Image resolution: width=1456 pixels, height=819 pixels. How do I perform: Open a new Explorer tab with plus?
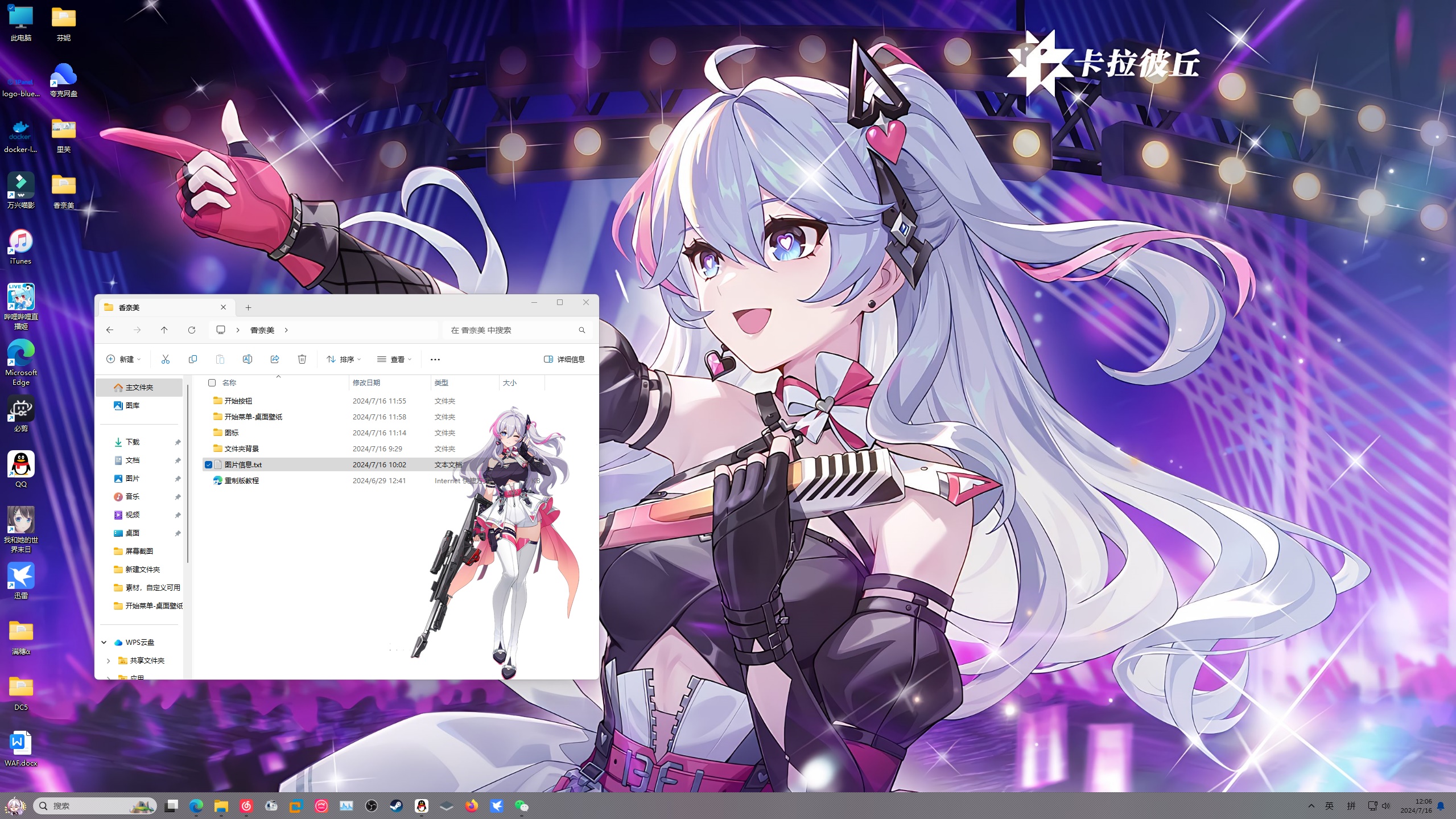click(248, 308)
